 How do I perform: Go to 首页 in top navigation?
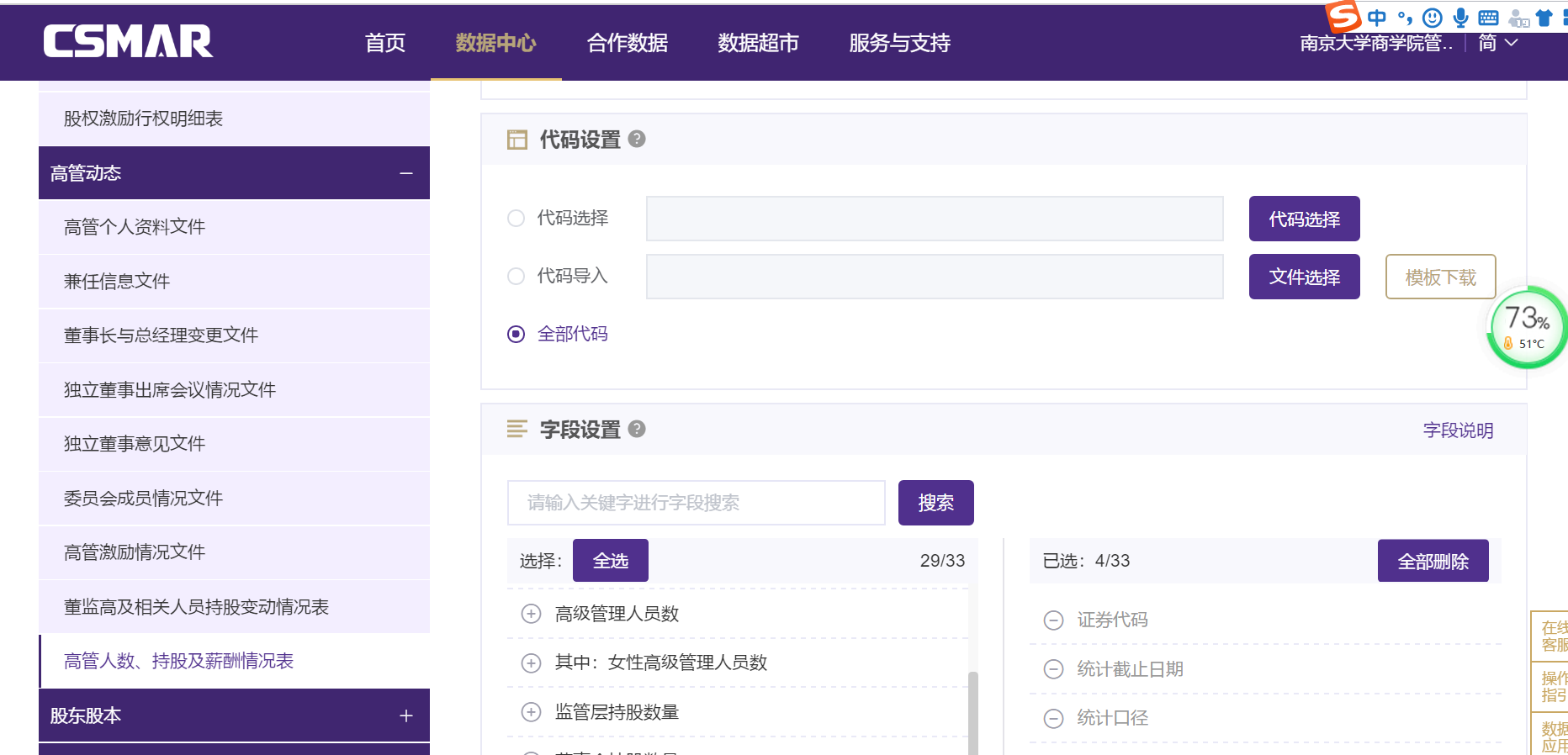pyautogui.click(x=385, y=43)
